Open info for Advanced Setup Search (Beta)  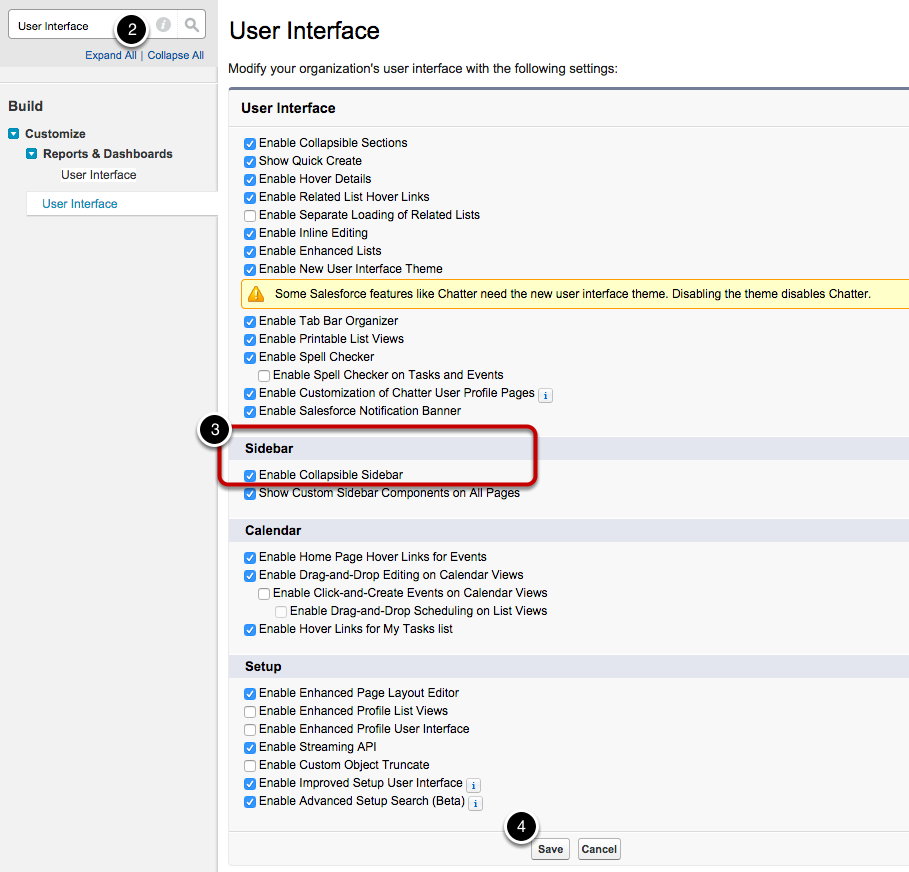coord(475,803)
